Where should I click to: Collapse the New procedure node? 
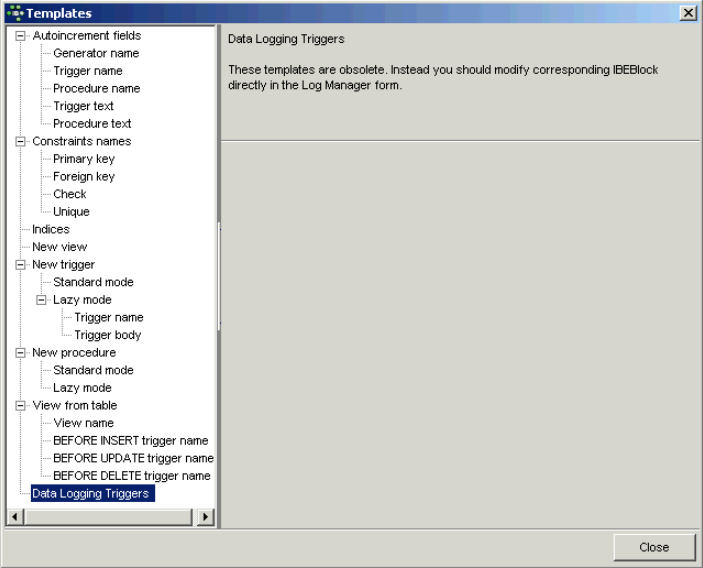click(x=20, y=353)
